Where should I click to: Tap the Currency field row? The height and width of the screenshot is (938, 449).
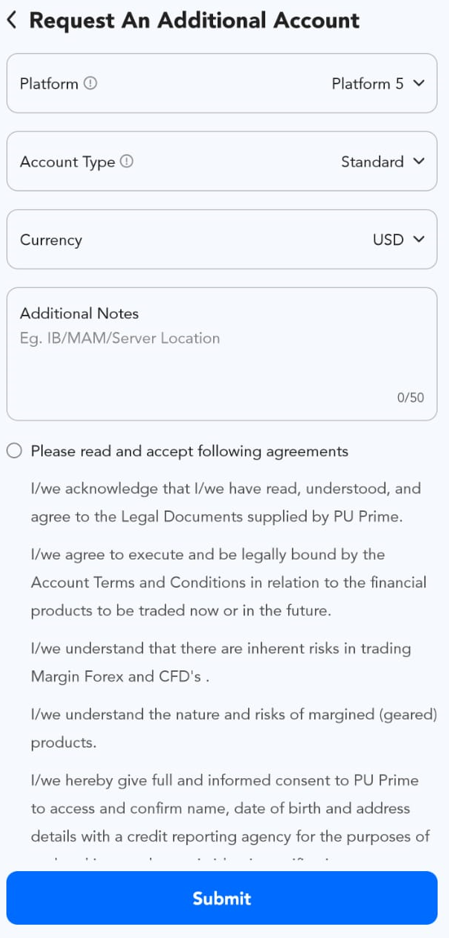point(222,239)
